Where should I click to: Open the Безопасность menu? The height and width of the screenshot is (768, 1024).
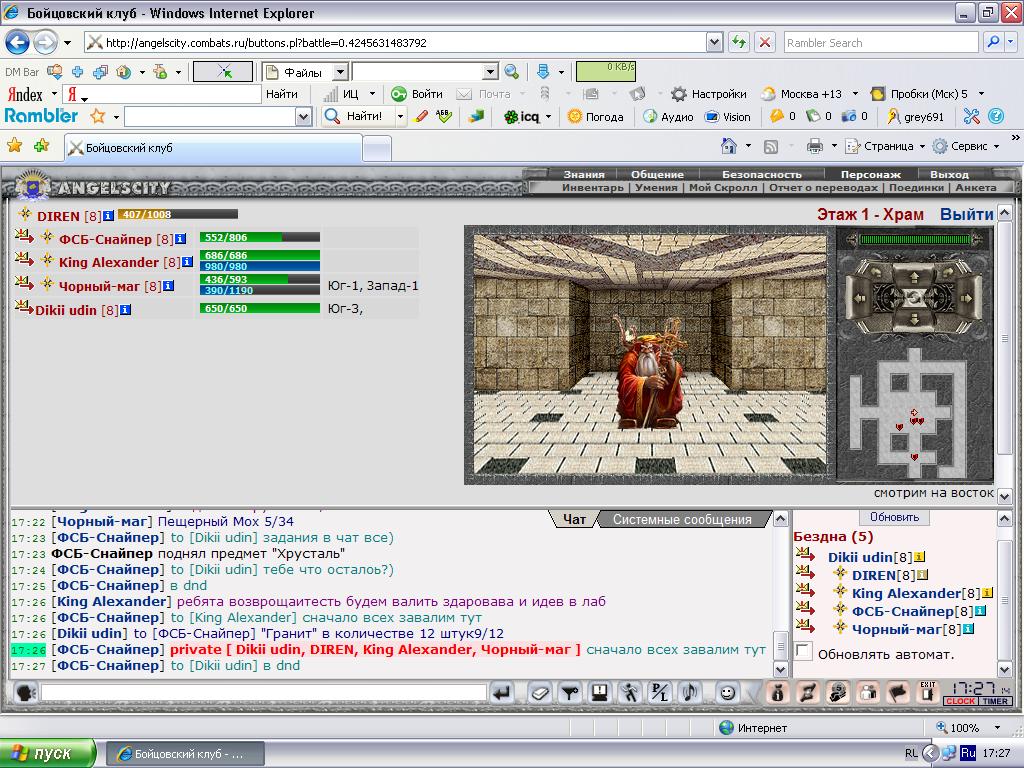pyautogui.click(x=761, y=174)
